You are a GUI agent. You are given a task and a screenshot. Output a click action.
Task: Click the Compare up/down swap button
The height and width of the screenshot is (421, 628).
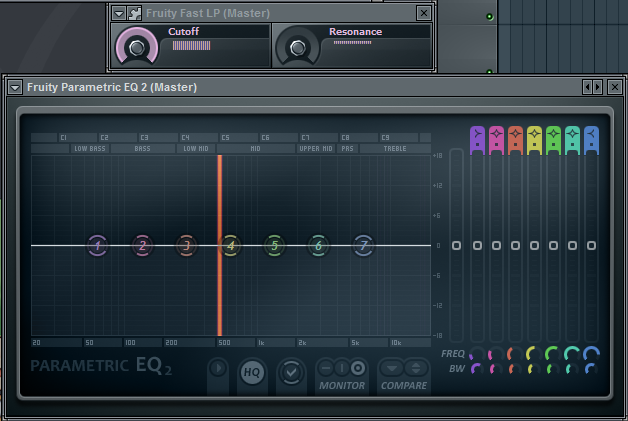tap(415, 368)
